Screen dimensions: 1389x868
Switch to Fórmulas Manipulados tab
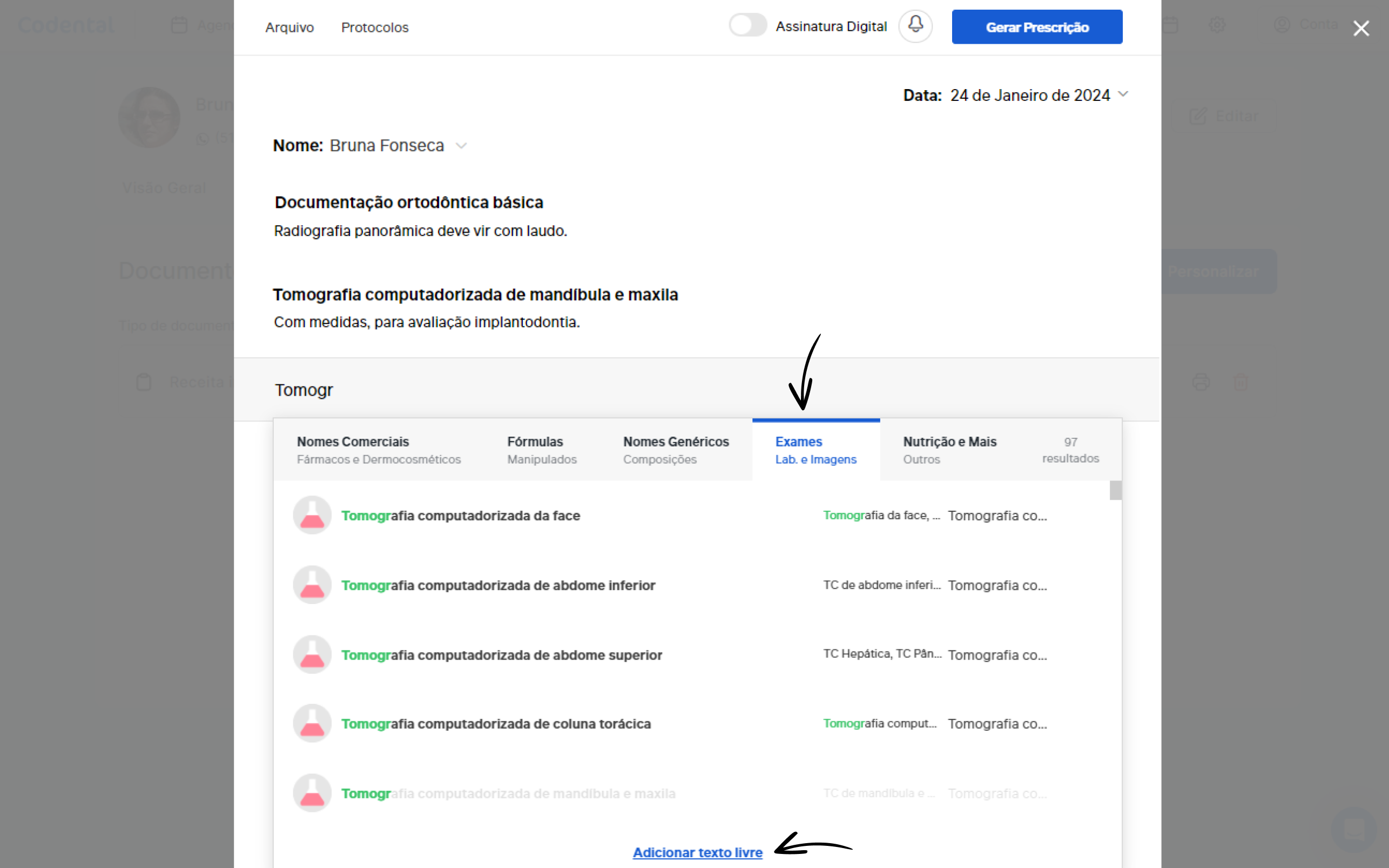pos(542,450)
